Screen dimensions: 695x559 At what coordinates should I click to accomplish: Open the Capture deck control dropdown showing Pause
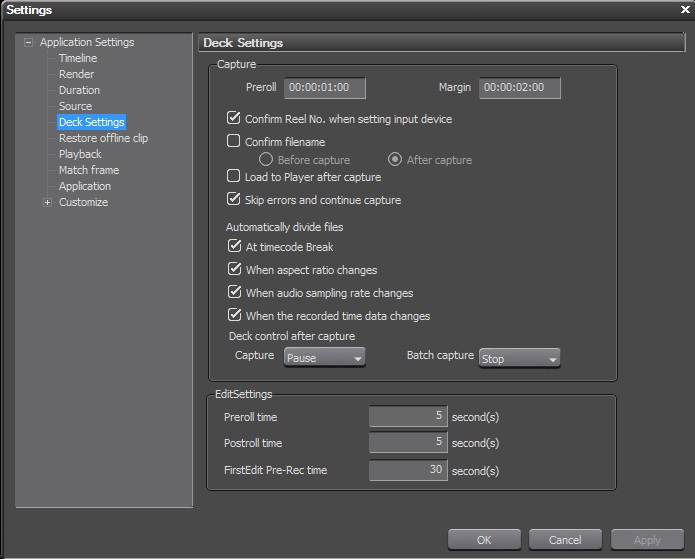[x=324, y=358]
